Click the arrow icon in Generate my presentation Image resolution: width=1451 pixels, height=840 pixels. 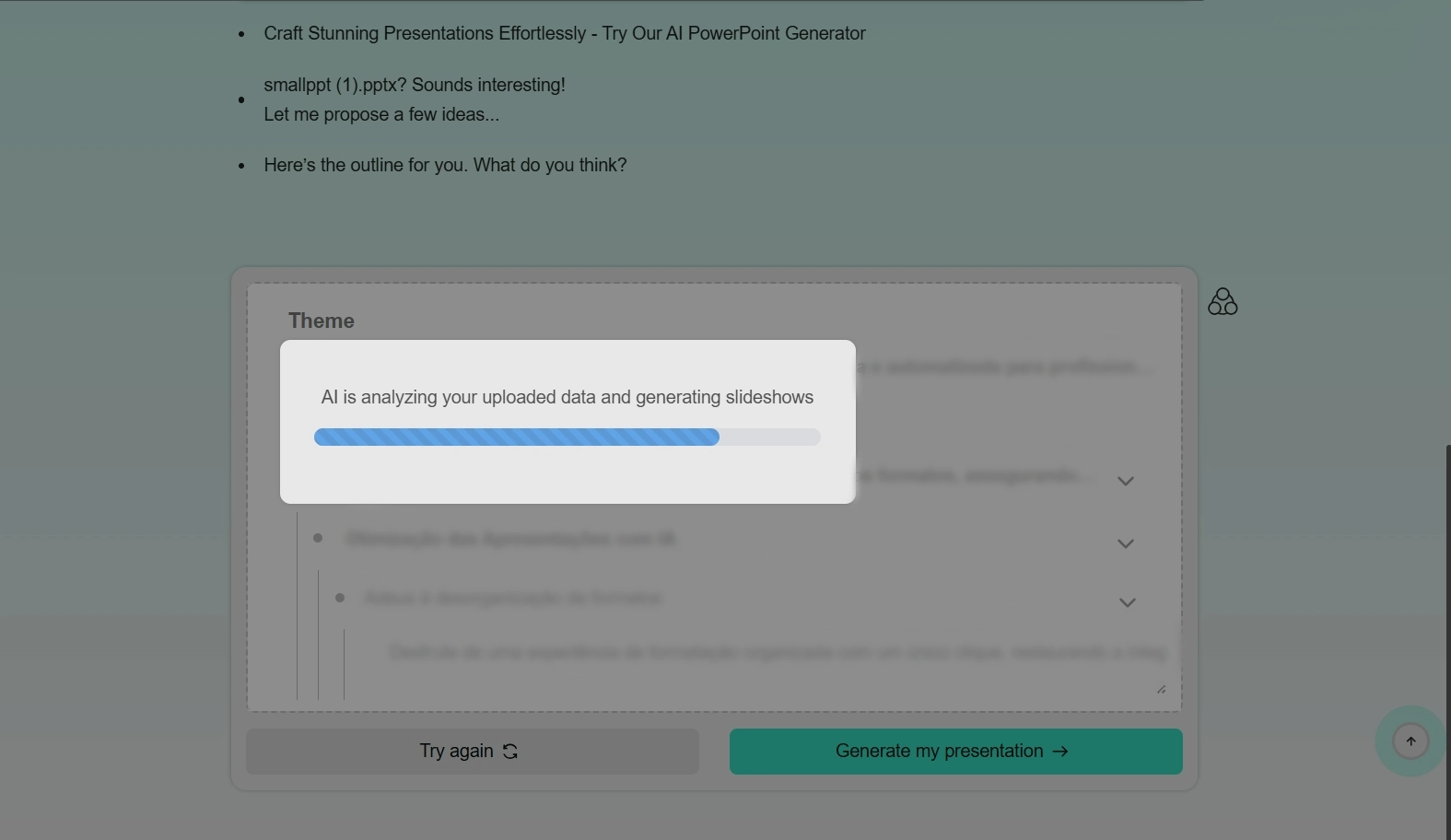point(1060,752)
